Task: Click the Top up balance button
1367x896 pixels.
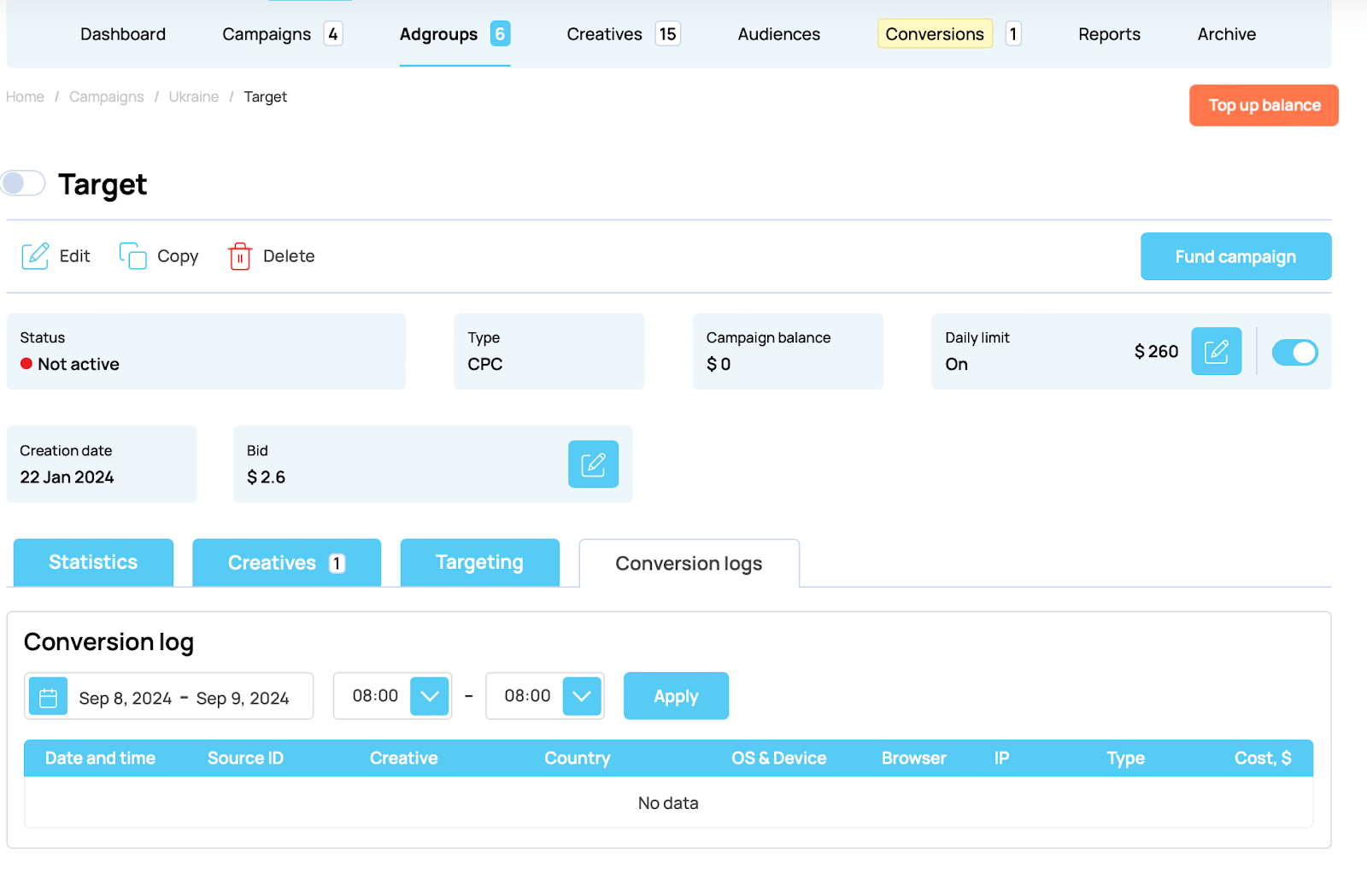Action: coord(1264,105)
